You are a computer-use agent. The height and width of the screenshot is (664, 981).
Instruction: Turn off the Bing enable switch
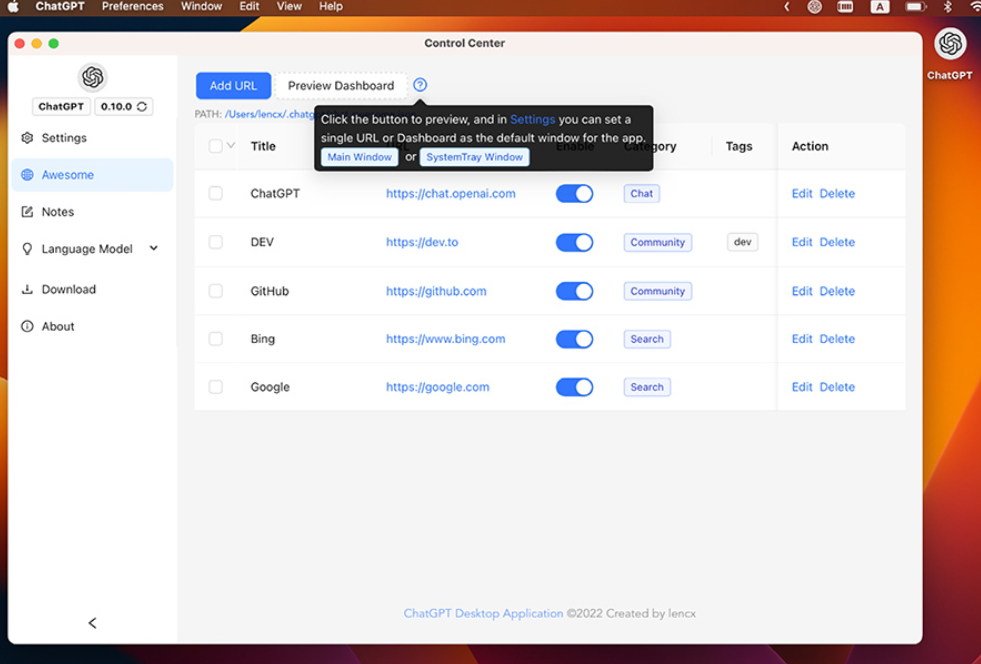pos(574,339)
